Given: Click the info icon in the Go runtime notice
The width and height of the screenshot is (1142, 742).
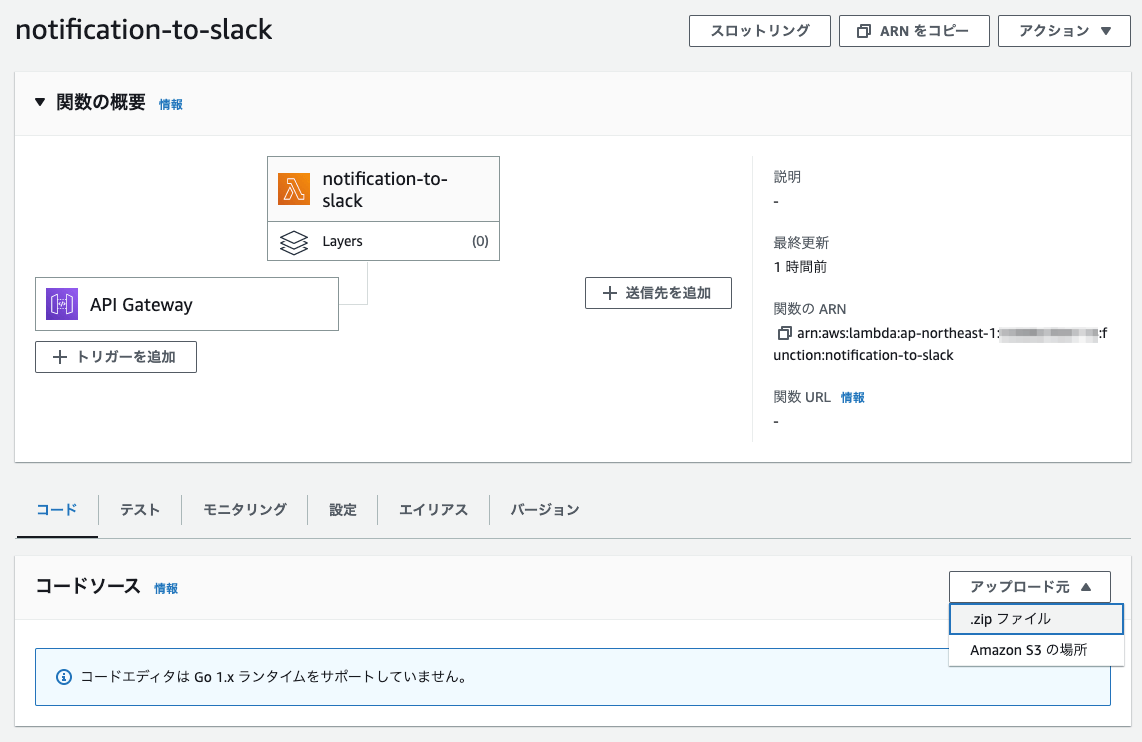Looking at the screenshot, I should (x=64, y=677).
